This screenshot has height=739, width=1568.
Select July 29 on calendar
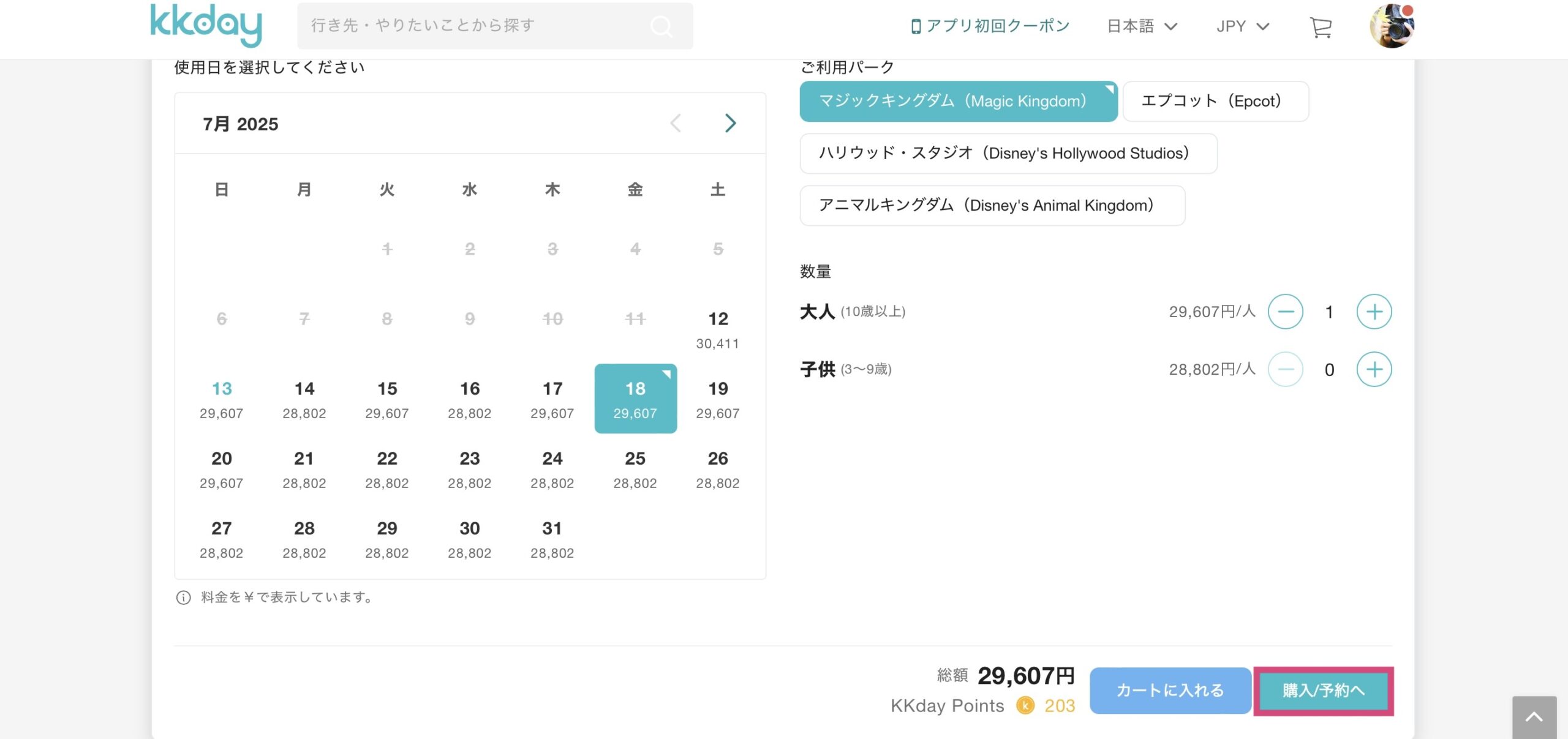coord(387,539)
